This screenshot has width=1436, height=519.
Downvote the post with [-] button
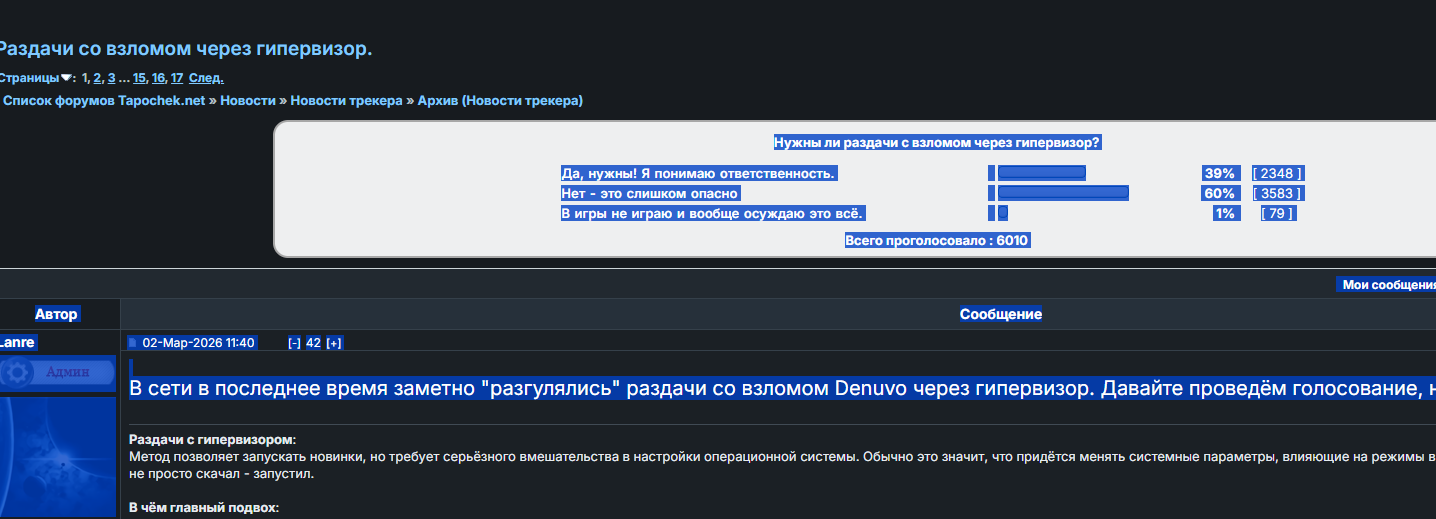(294, 343)
